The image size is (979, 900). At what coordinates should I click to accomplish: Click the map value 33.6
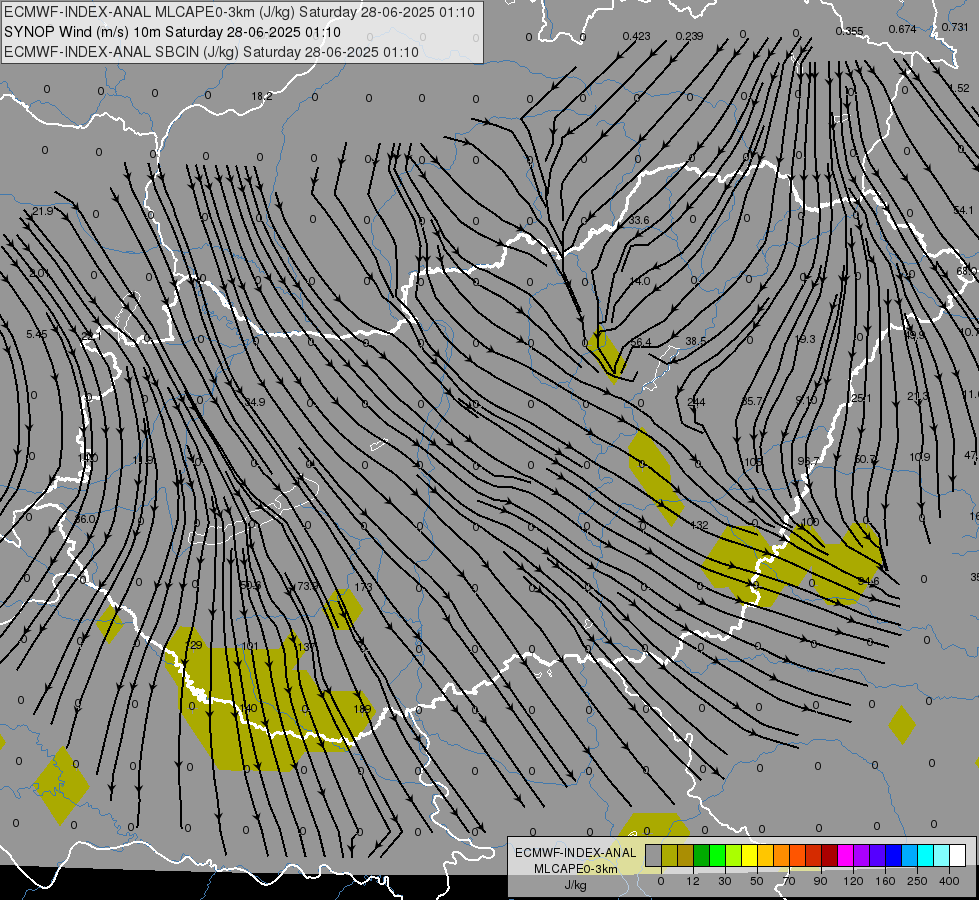point(639,220)
